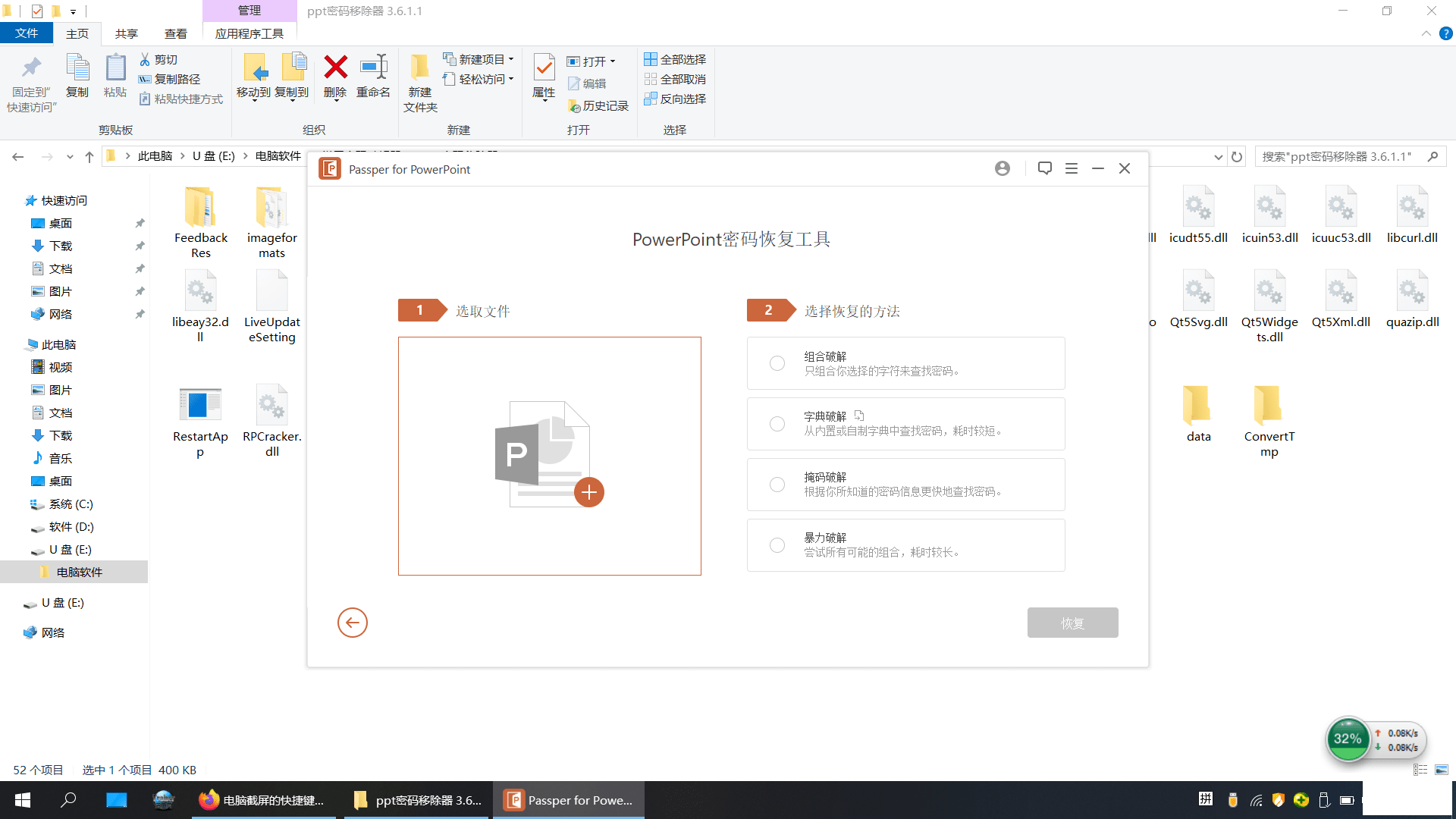Screen dimensions: 1456x819
Task: Click 全部选择 in the ribbon
Action: click(x=675, y=59)
